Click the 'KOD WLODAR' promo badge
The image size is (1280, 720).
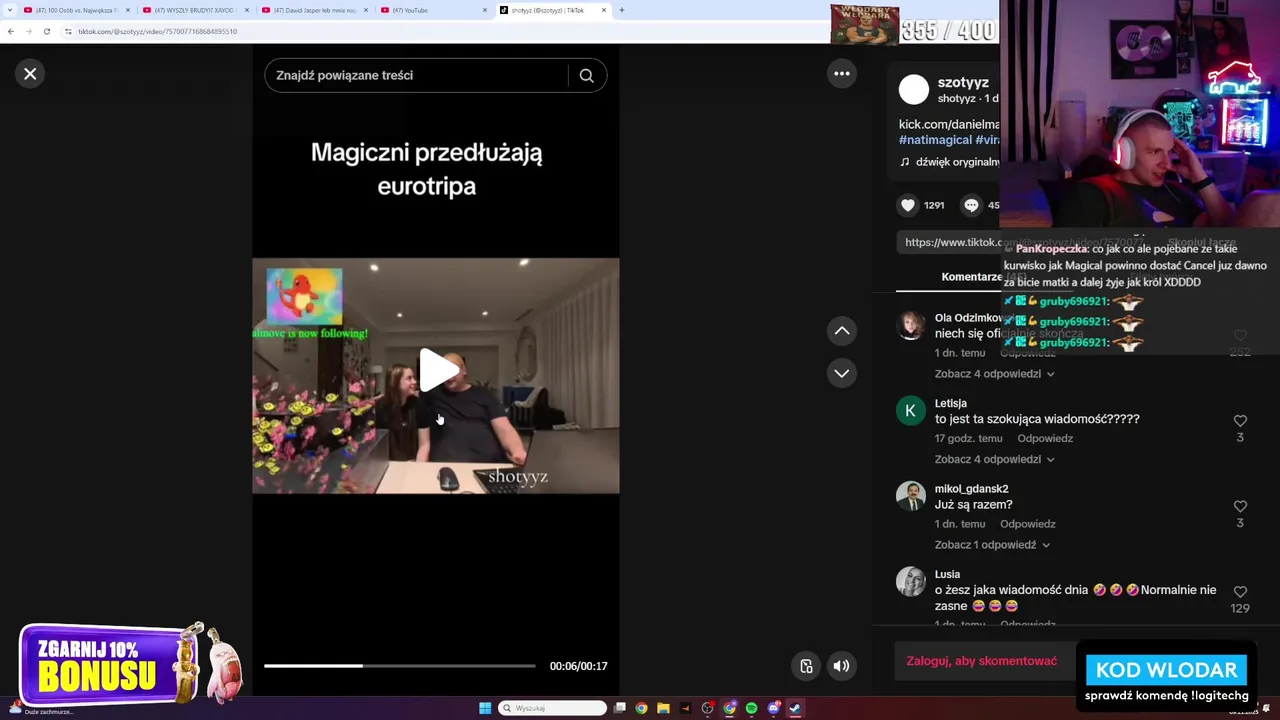click(x=1167, y=677)
